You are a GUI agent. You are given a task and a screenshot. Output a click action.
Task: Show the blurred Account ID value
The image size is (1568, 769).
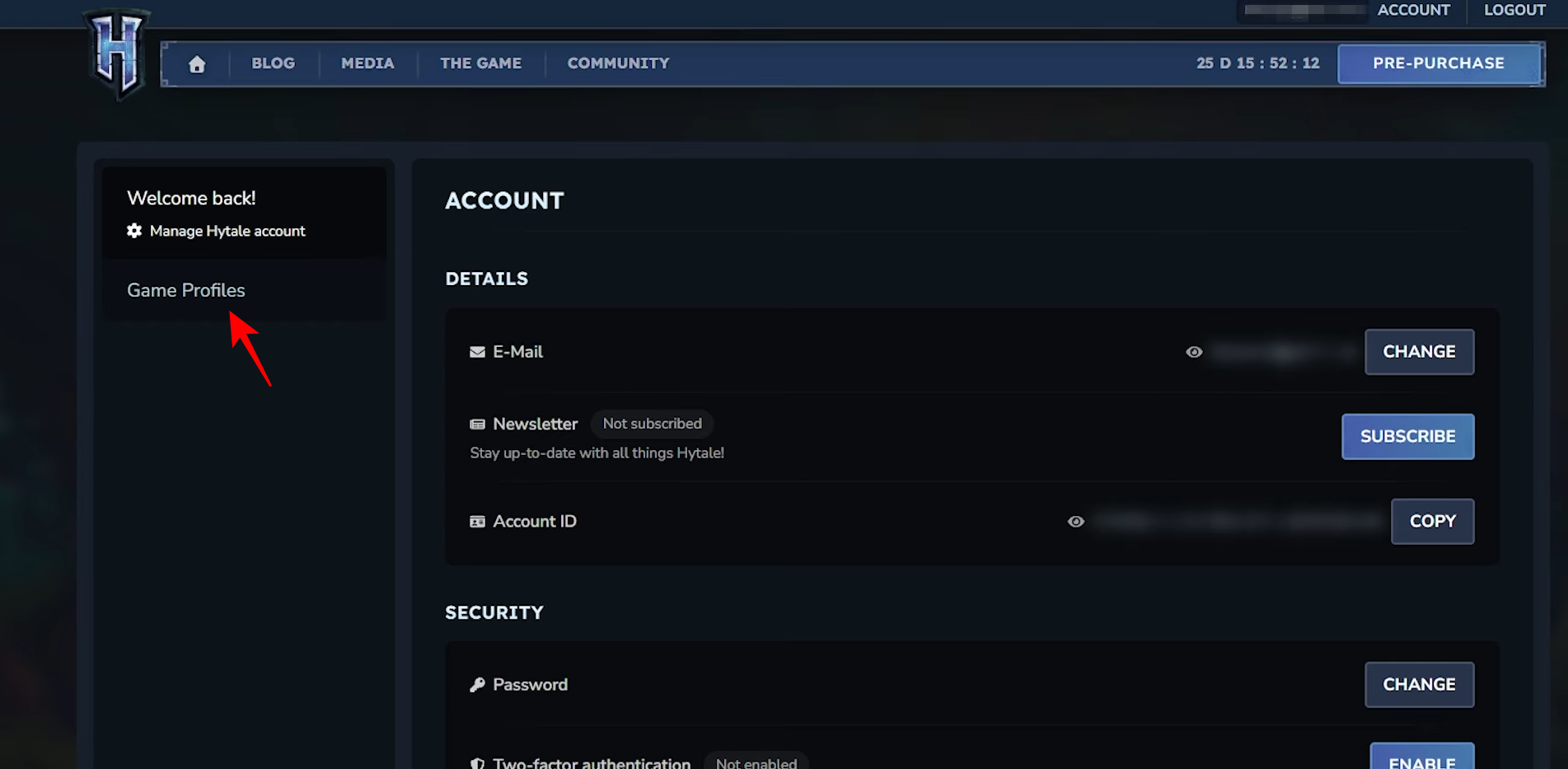click(x=1076, y=522)
